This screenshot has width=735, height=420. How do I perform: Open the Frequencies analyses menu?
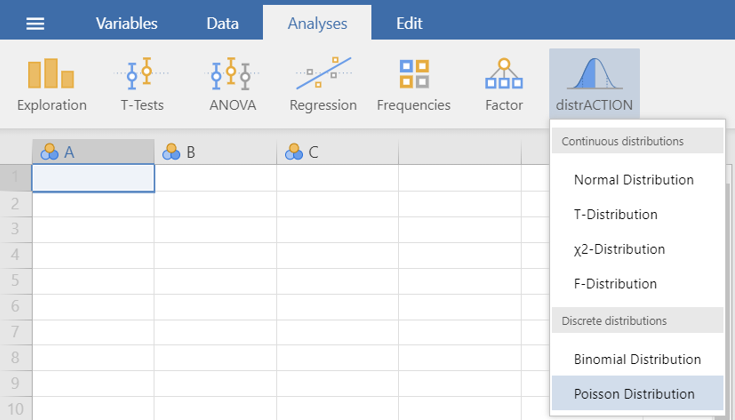click(413, 85)
